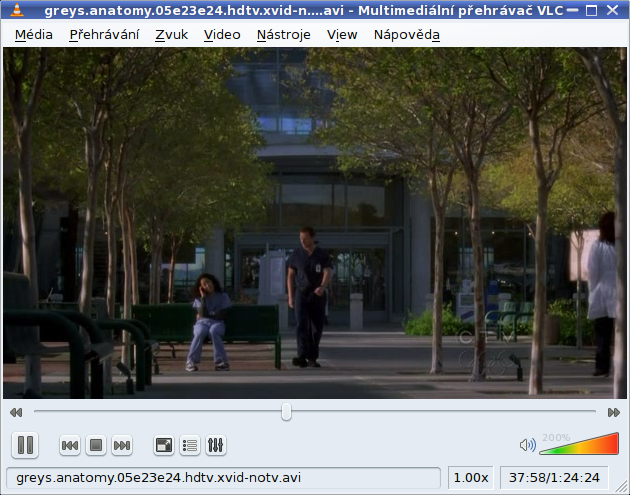
Task: Click the greys.anatomy filename in status bar
Action: pyautogui.click(x=158, y=478)
